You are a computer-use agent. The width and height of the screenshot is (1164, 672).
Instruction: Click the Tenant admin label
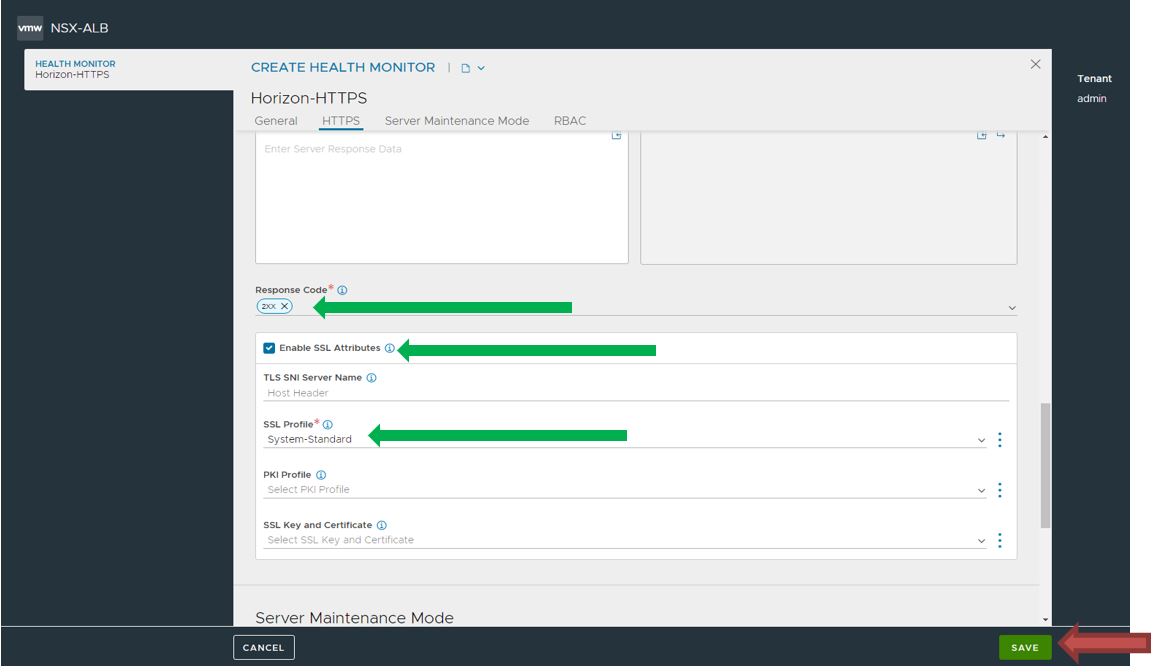click(1093, 88)
